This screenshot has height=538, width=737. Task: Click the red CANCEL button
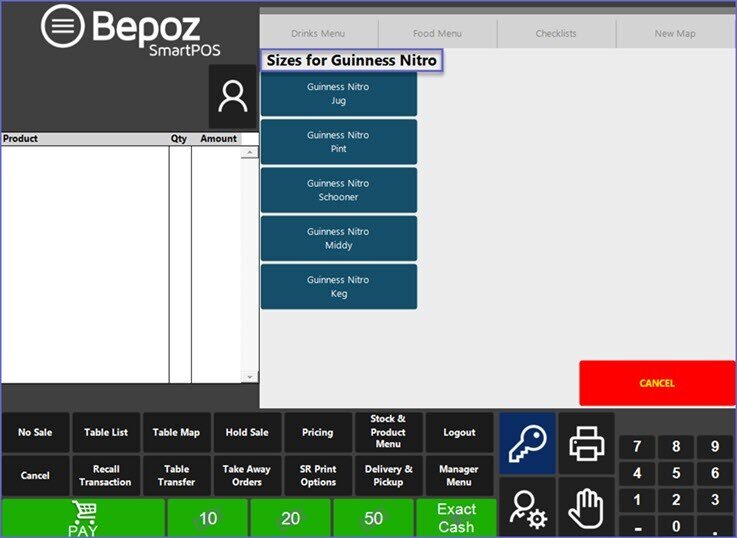pos(657,383)
